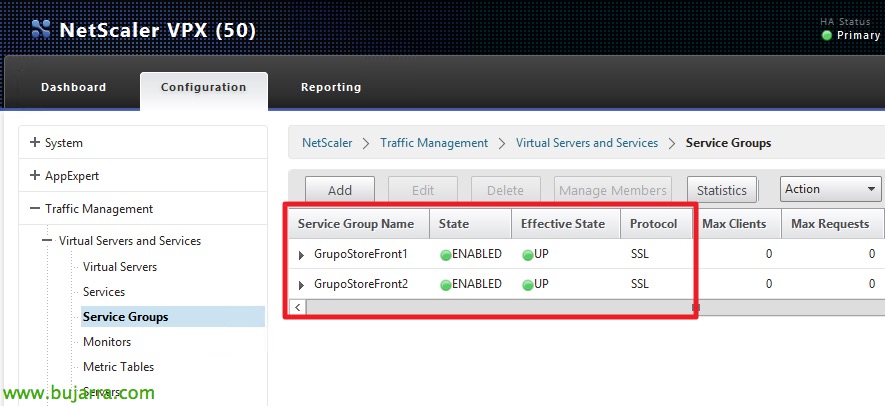
Task: Click the horizontal scrollbar left arrow
Action: click(x=297, y=307)
